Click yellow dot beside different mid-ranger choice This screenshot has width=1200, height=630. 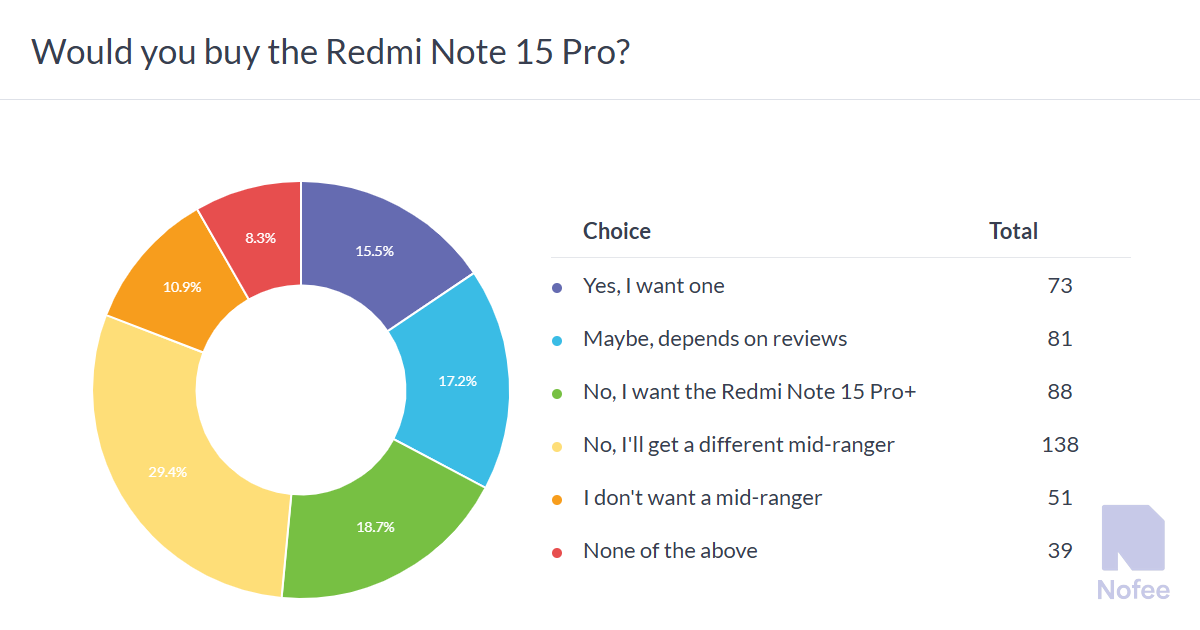557,446
